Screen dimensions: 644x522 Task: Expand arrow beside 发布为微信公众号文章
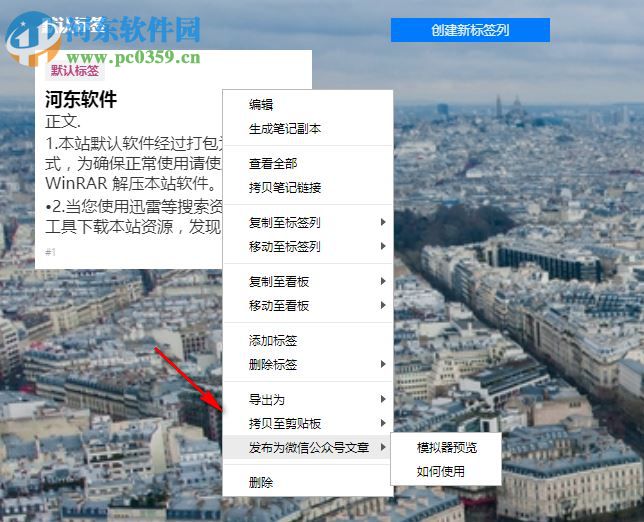[x=383, y=447]
